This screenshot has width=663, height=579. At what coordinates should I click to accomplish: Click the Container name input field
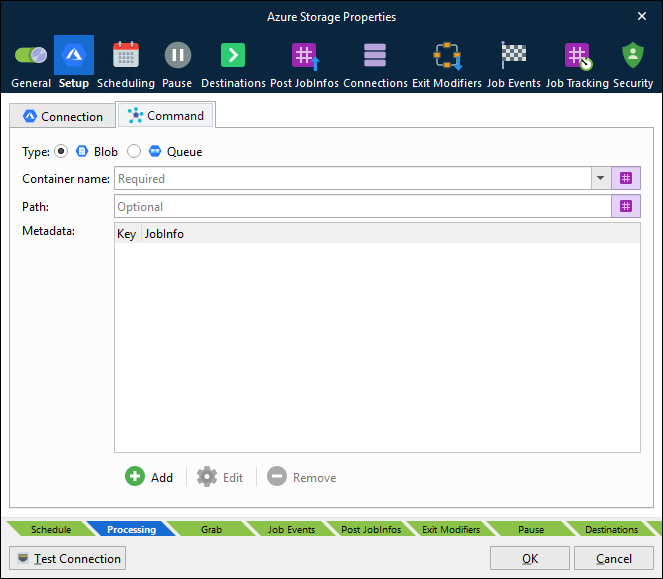point(352,178)
